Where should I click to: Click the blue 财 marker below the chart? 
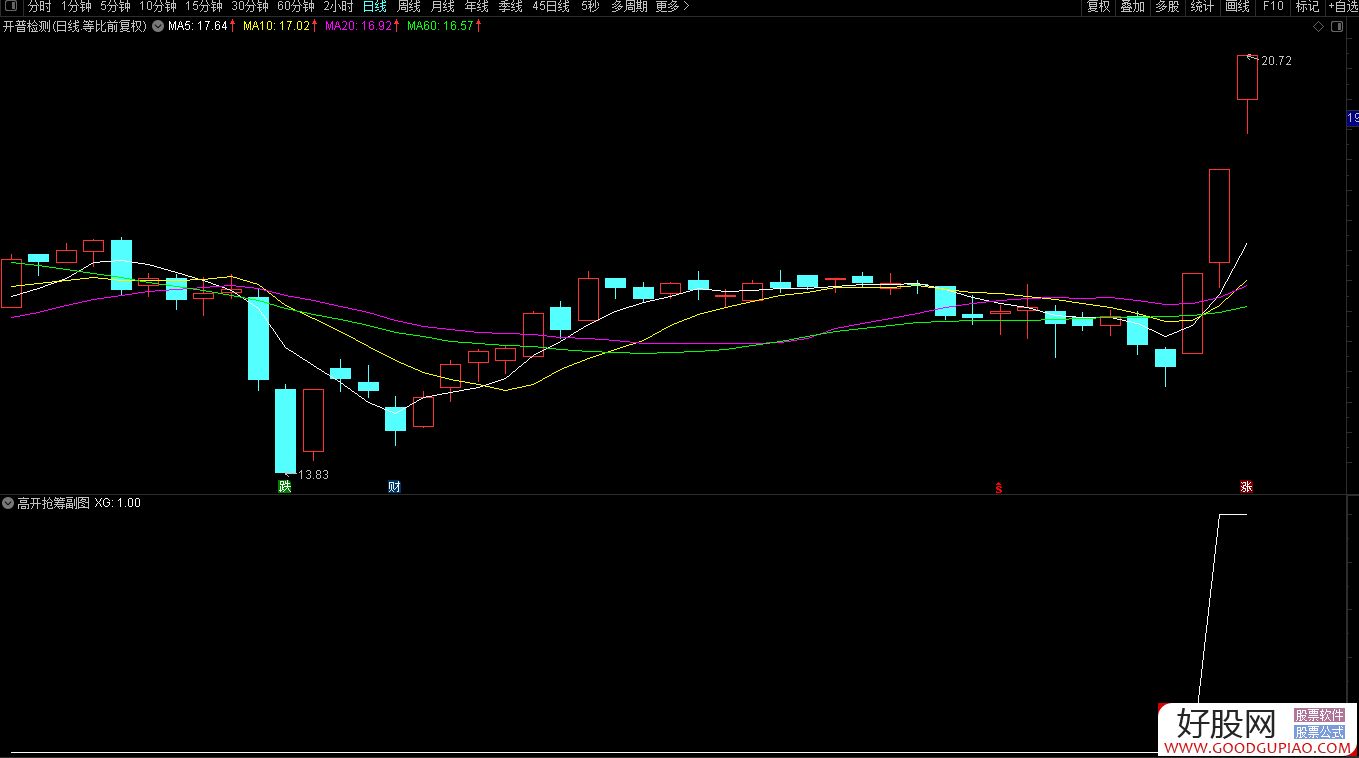click(x=394, y=487)
